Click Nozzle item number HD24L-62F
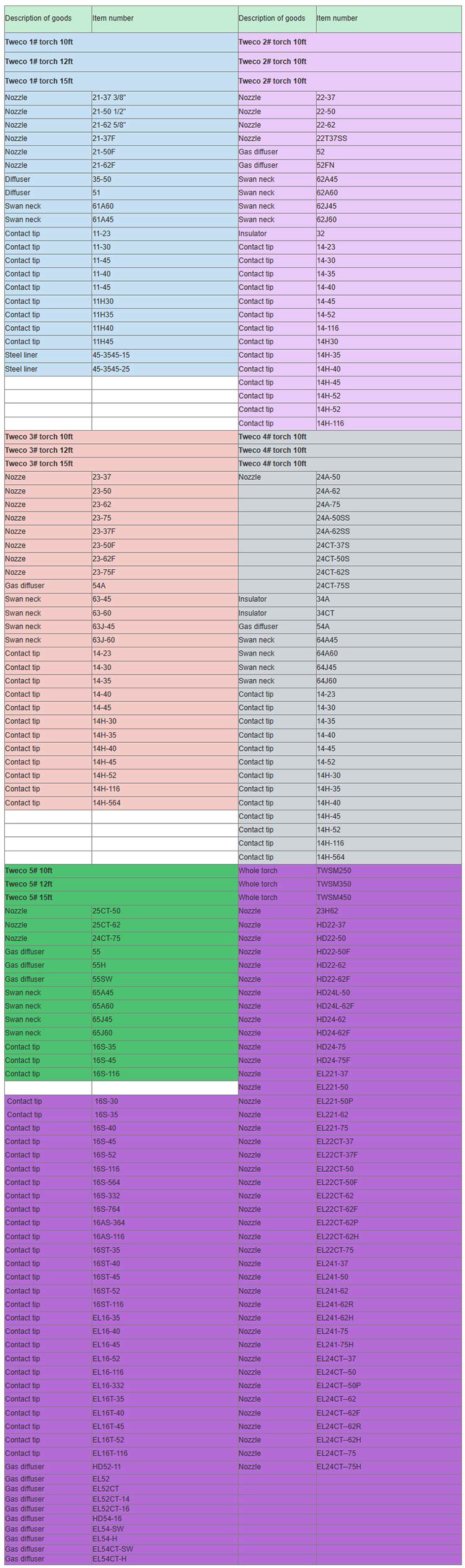The image size is (465, 1568). pos(335,1006)
